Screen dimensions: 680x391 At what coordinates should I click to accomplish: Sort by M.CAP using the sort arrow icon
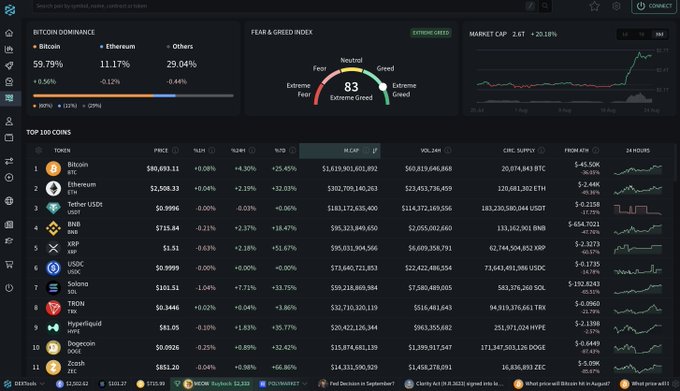(x=375, y=150)
